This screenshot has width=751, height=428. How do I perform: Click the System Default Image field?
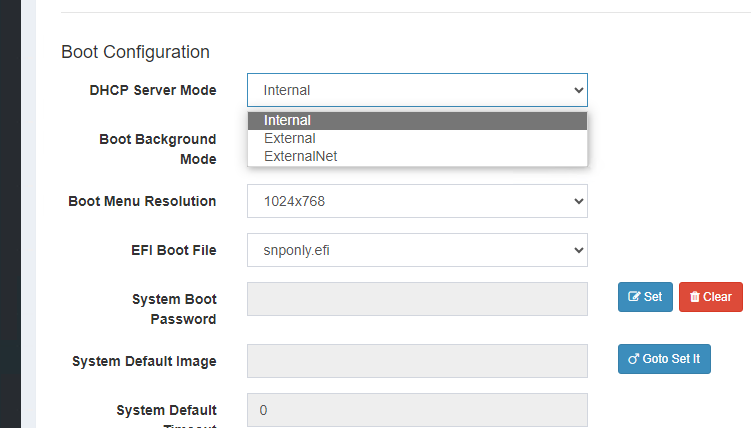[x=417, y=361]
